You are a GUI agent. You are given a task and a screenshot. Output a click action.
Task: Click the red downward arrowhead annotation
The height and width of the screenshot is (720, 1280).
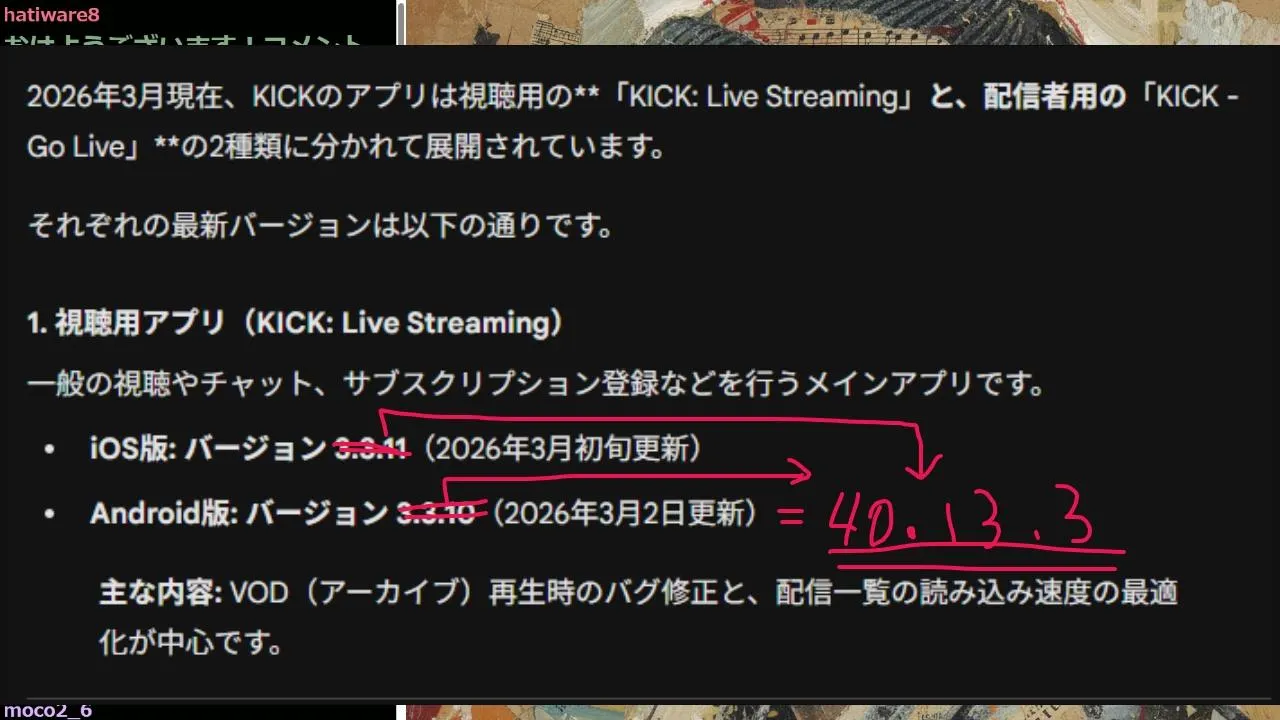pos(924,464)
